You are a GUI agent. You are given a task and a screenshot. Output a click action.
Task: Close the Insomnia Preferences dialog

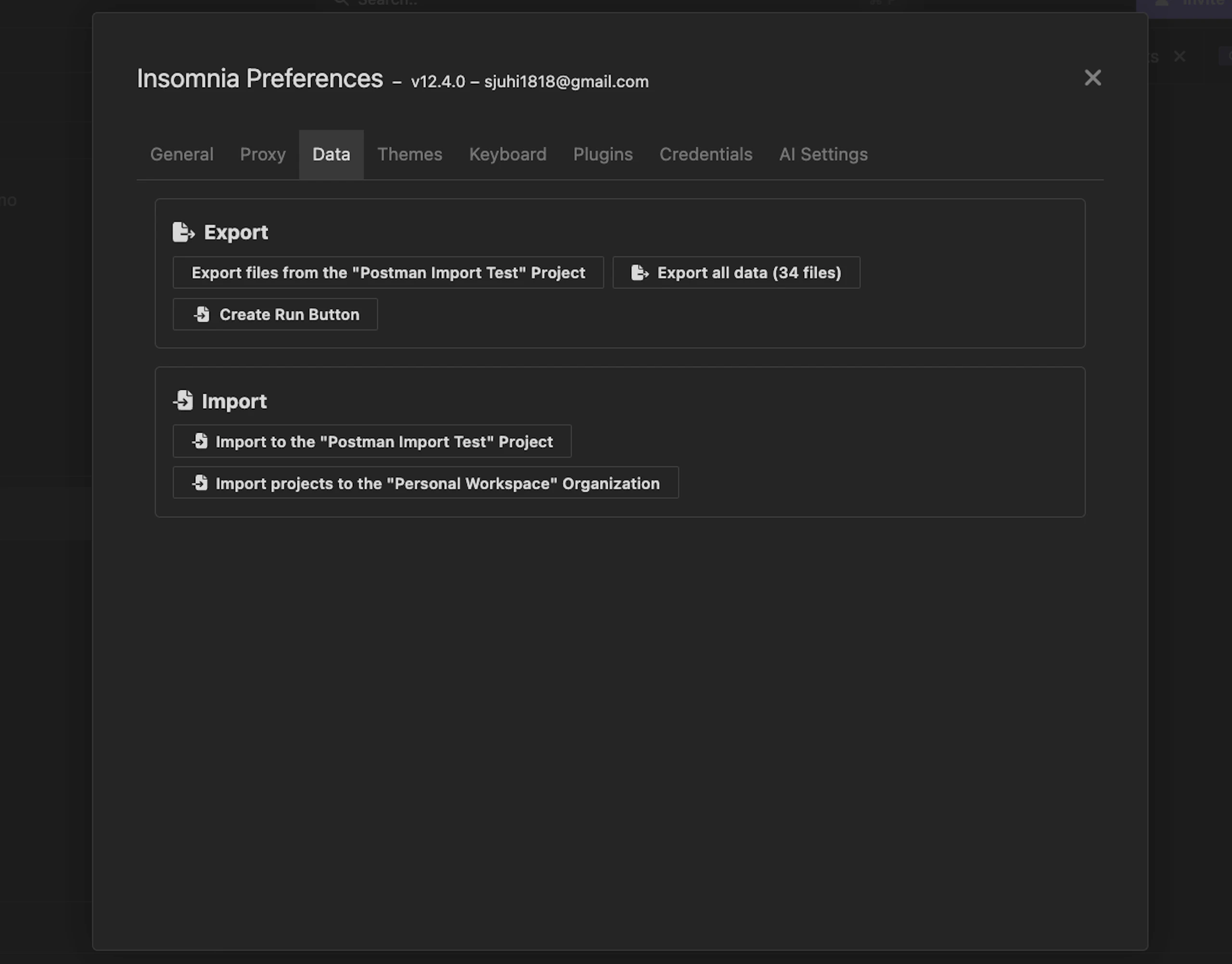(1092, 78)
